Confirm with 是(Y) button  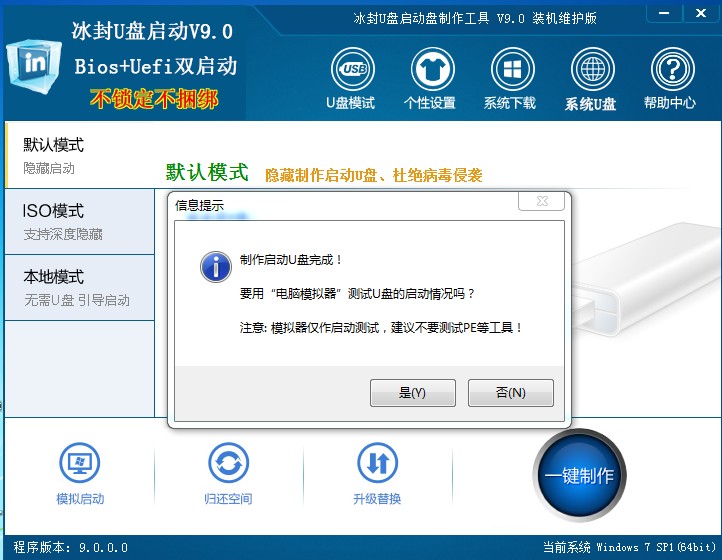pyautogui.click(x=413, y=393)
